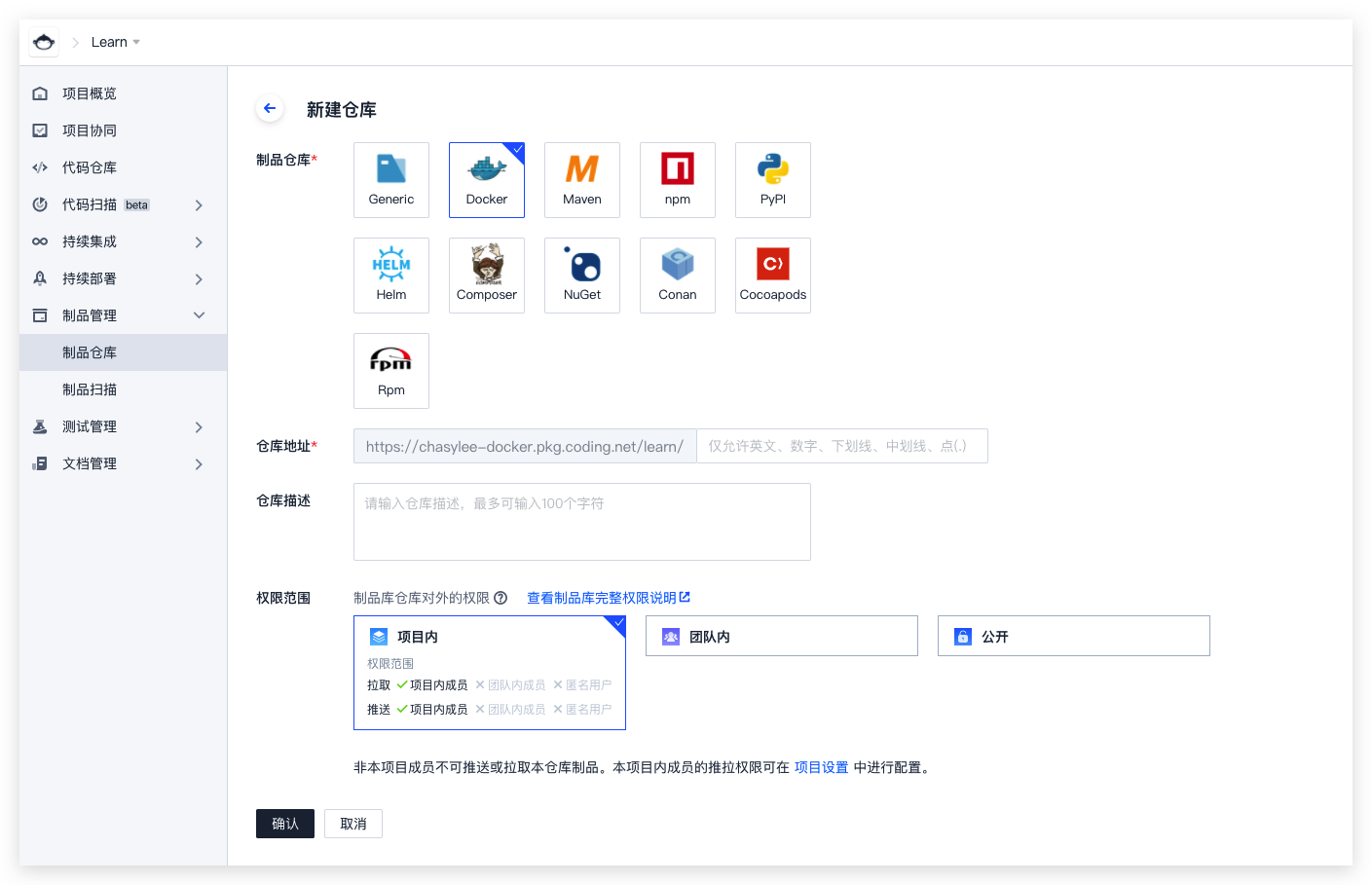Go to 代码仓库 in the sidebar
The width and height of the screenshot is (1372, 885).
tap(90, 167)
